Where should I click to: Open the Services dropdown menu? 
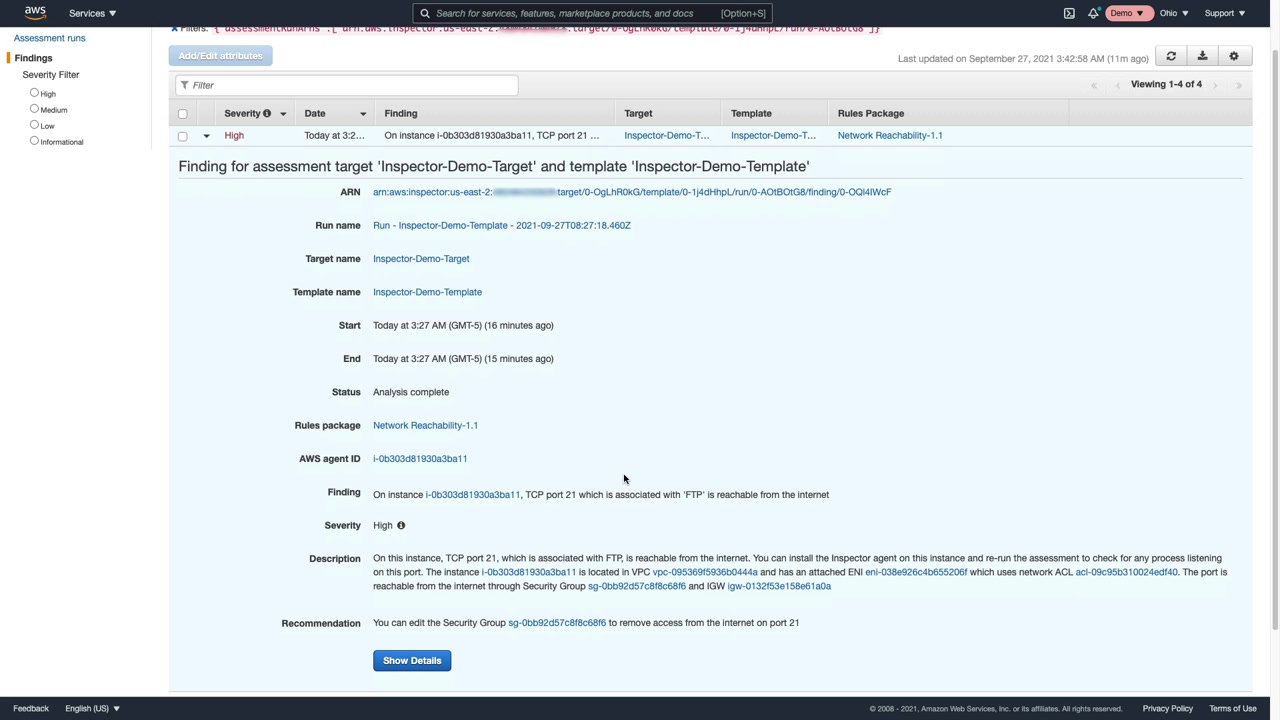tap(92, 13)
